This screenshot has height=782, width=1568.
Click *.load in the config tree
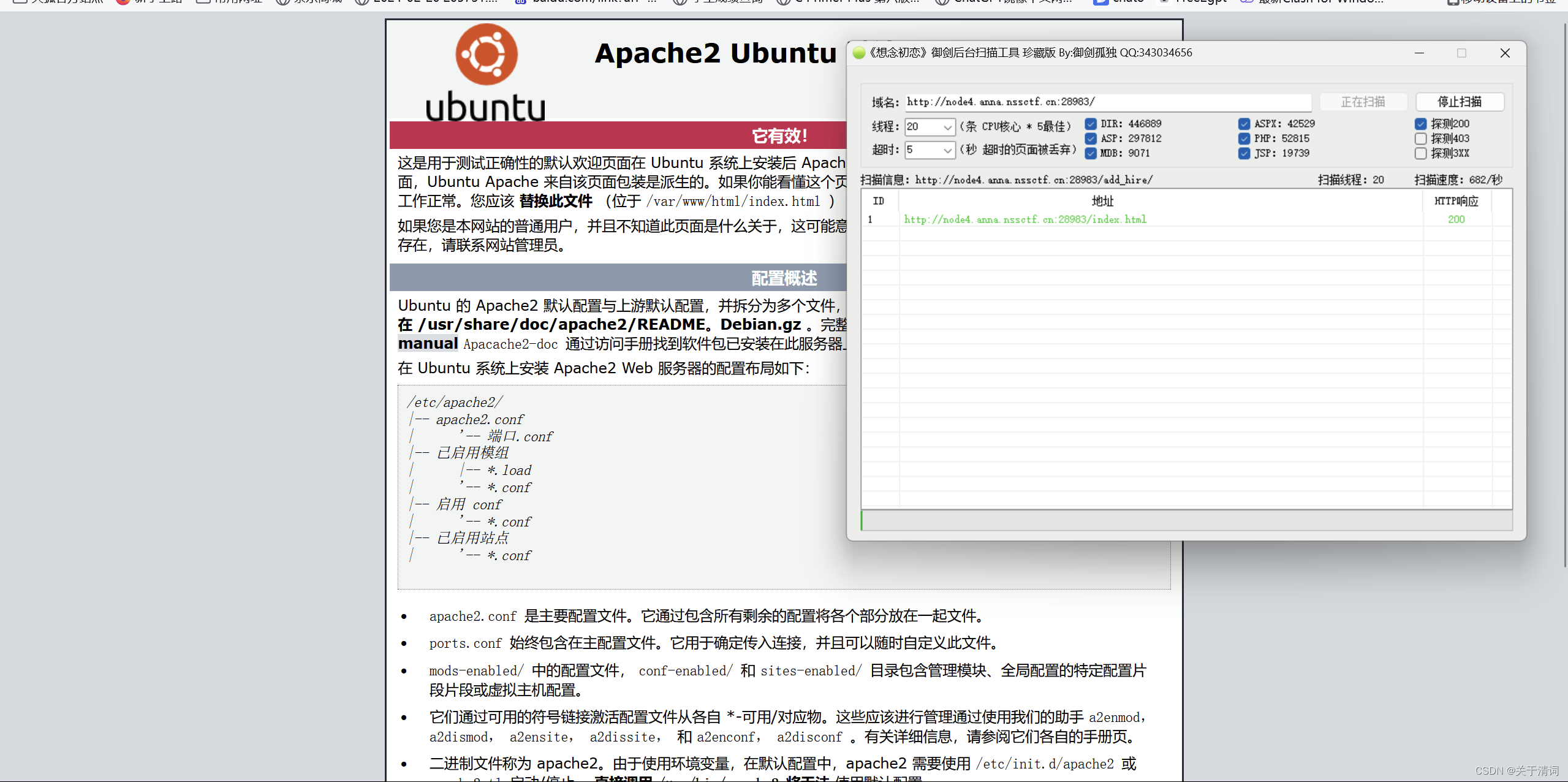point(509,470)
